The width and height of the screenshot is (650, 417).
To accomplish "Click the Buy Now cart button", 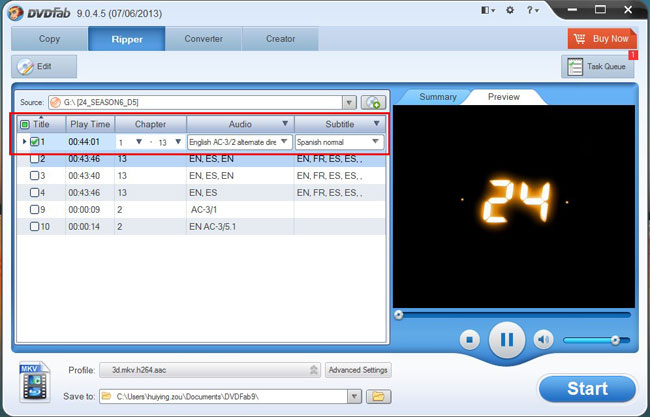I will coord(602,39).
